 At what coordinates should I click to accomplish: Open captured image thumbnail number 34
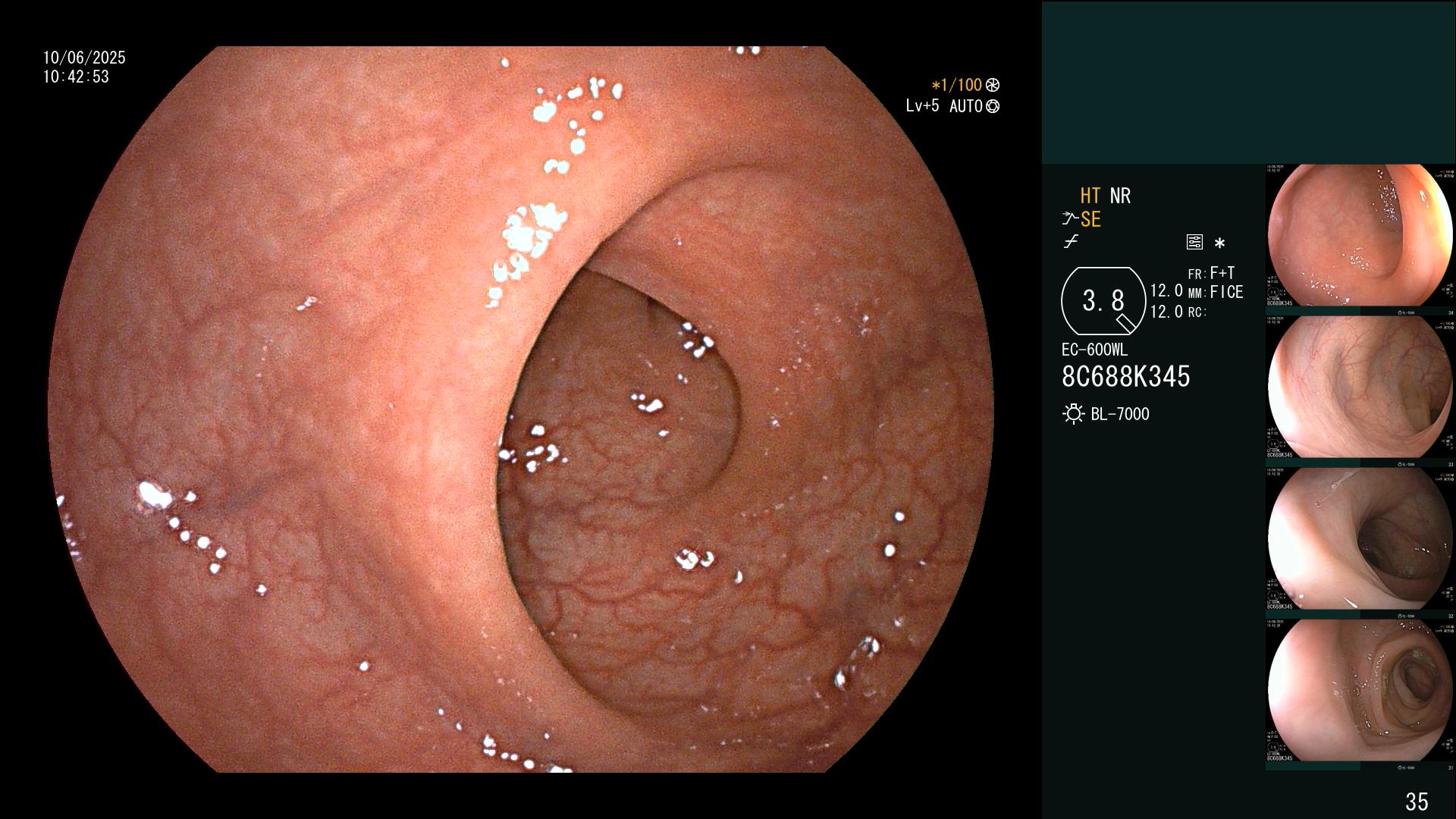pyautogui.click(x=1360, y=235)
